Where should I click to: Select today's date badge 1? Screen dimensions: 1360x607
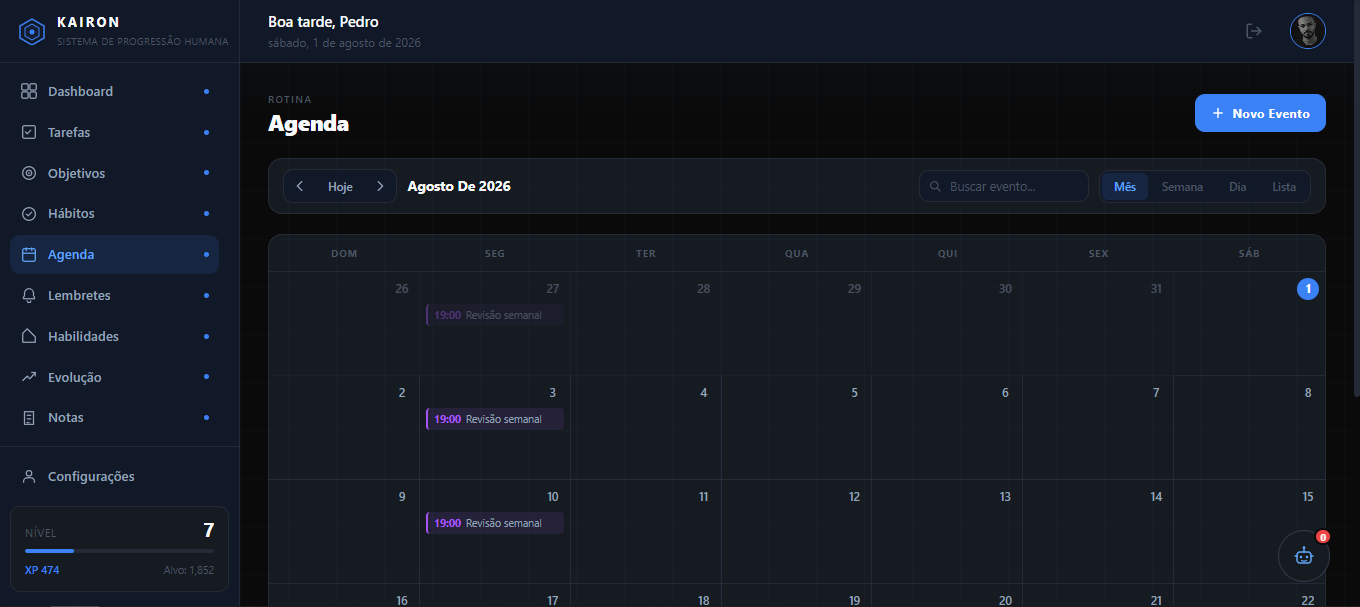pos(1308,289)
